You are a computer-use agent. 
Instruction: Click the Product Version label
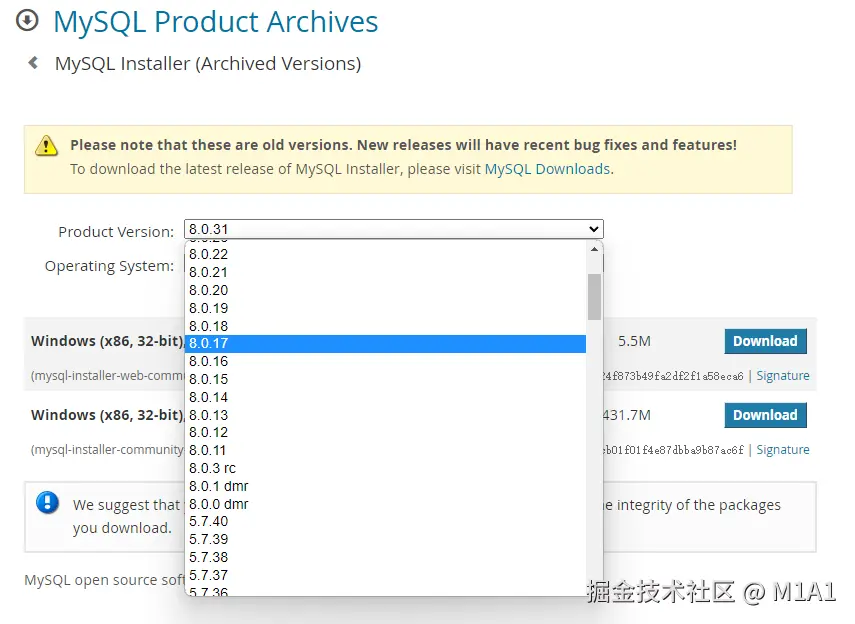tap(116, 232)
